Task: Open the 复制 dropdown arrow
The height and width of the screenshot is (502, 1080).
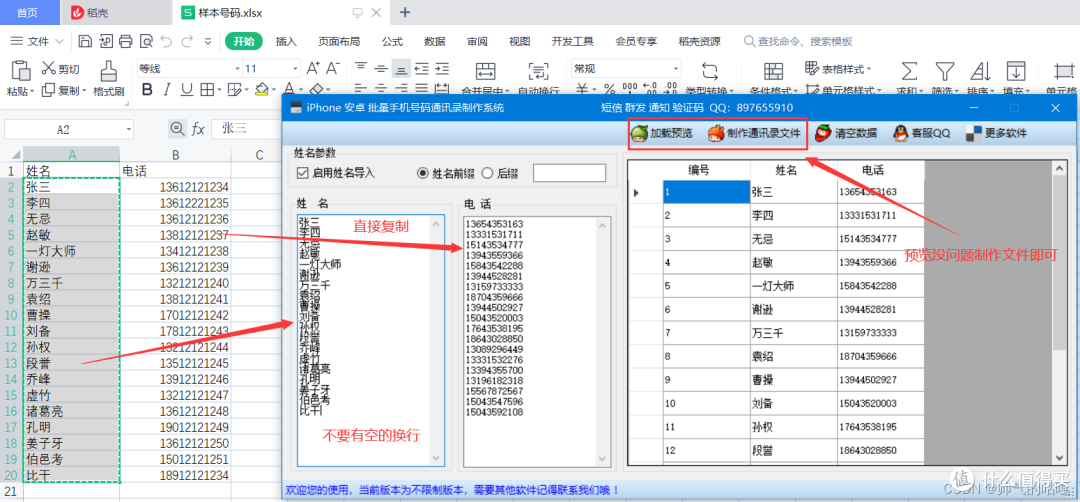Action: (x=84, y=90)
